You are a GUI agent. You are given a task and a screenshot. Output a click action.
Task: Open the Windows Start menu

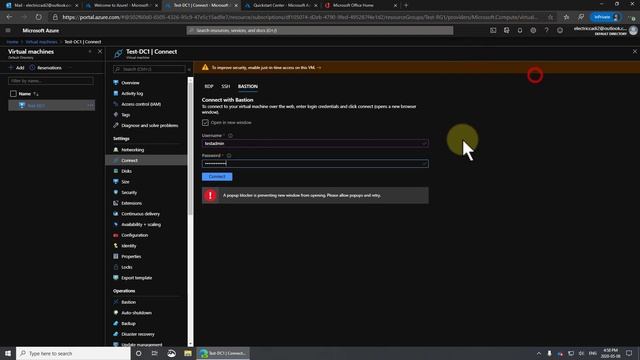(x=8, y=353)
